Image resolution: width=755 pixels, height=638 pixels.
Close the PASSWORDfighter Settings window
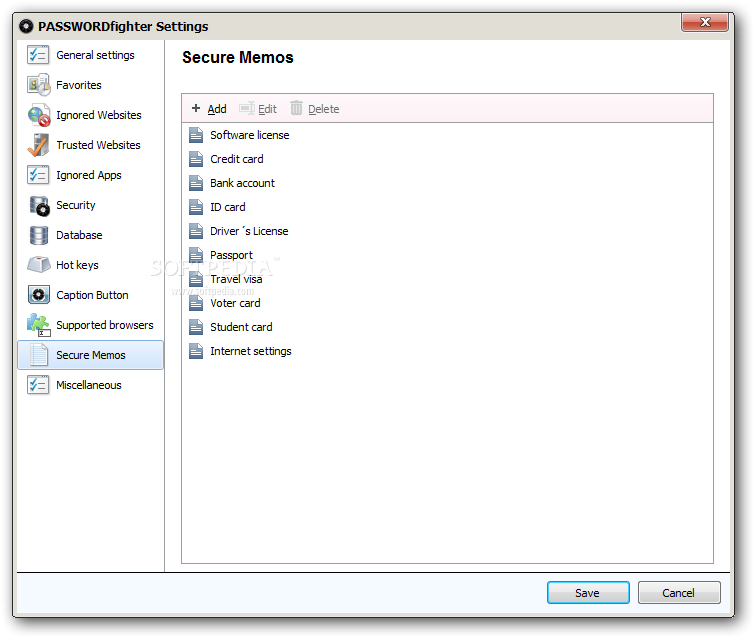705,22
